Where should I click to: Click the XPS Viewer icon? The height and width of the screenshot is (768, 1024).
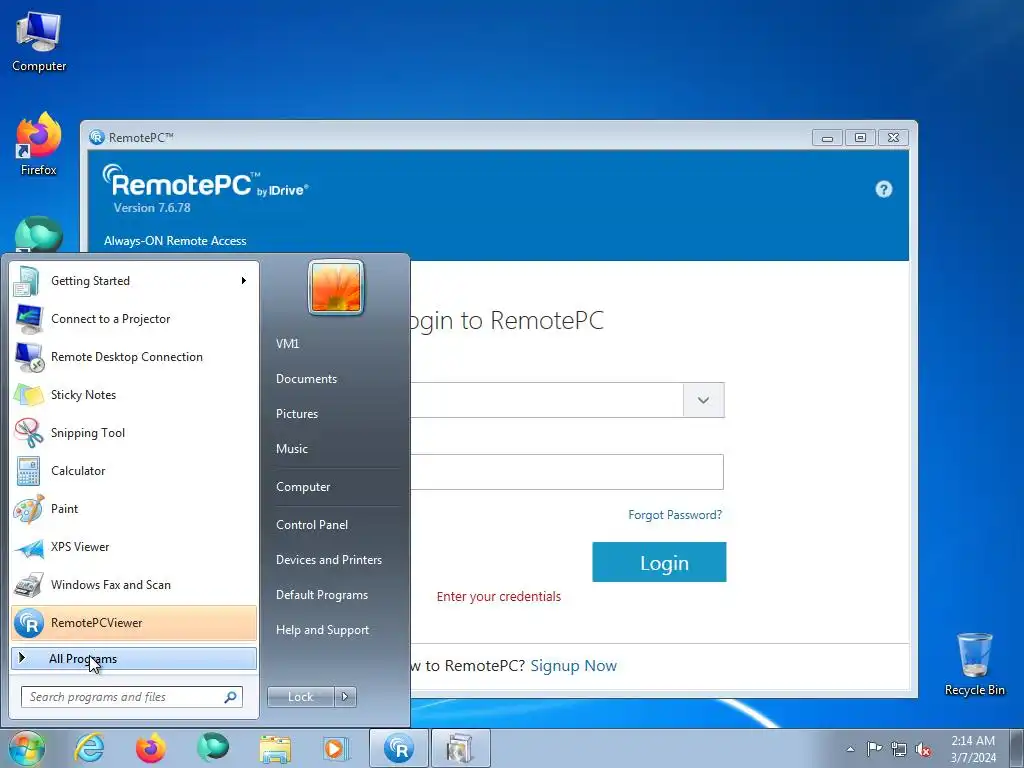point(29,548)
